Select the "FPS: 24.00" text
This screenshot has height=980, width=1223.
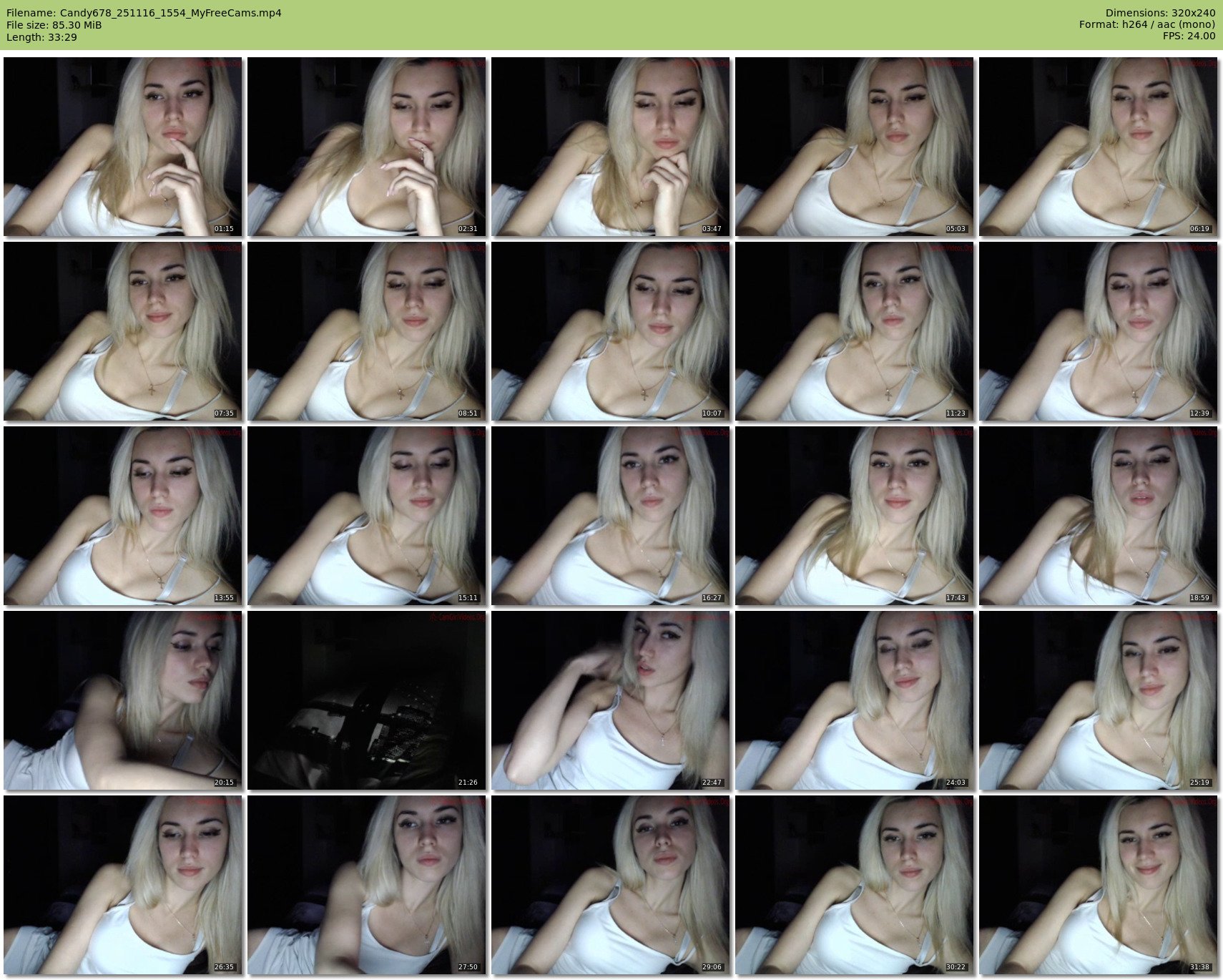tap(1189, 36)
